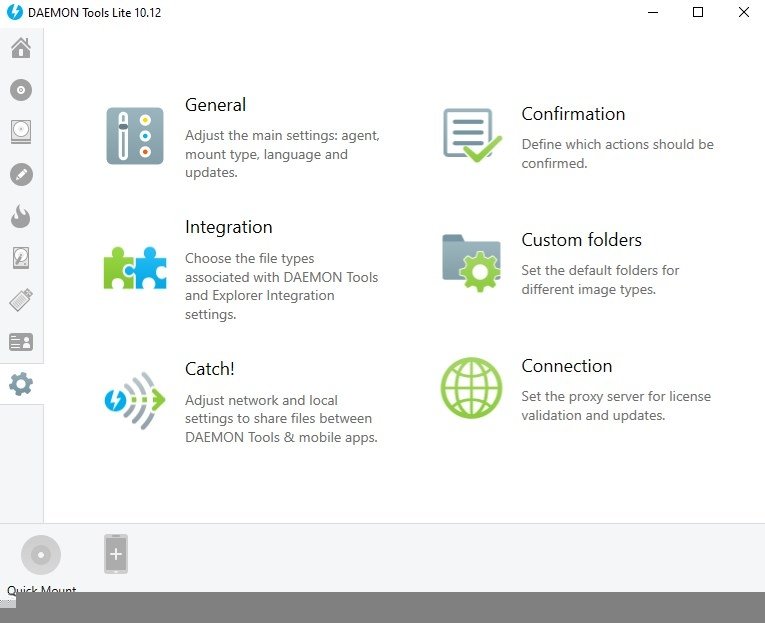This screenshot has height=623, width=765.
Task: Open the Catch! settings heading
Action: (x=210, y=369)
